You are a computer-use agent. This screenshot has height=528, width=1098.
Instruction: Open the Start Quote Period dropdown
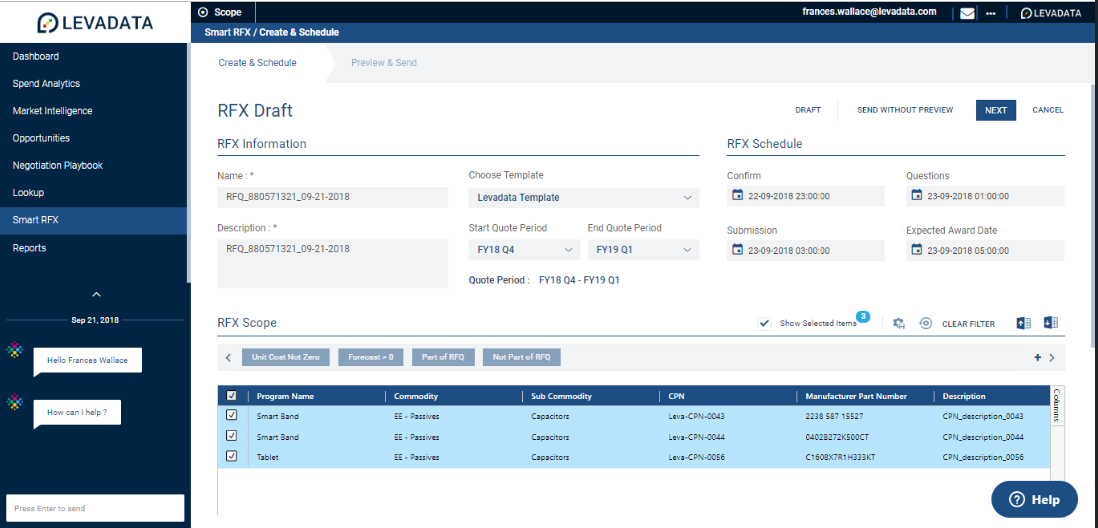(x=524, y=249)
